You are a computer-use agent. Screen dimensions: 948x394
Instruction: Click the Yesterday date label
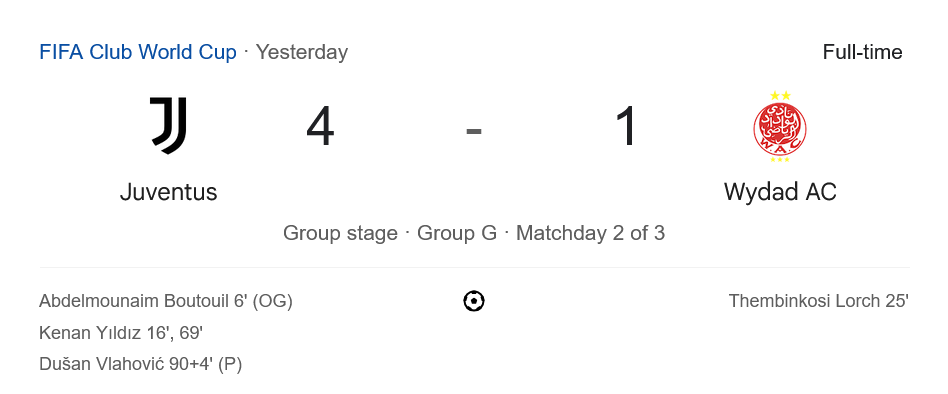click(x=302, y=53)
